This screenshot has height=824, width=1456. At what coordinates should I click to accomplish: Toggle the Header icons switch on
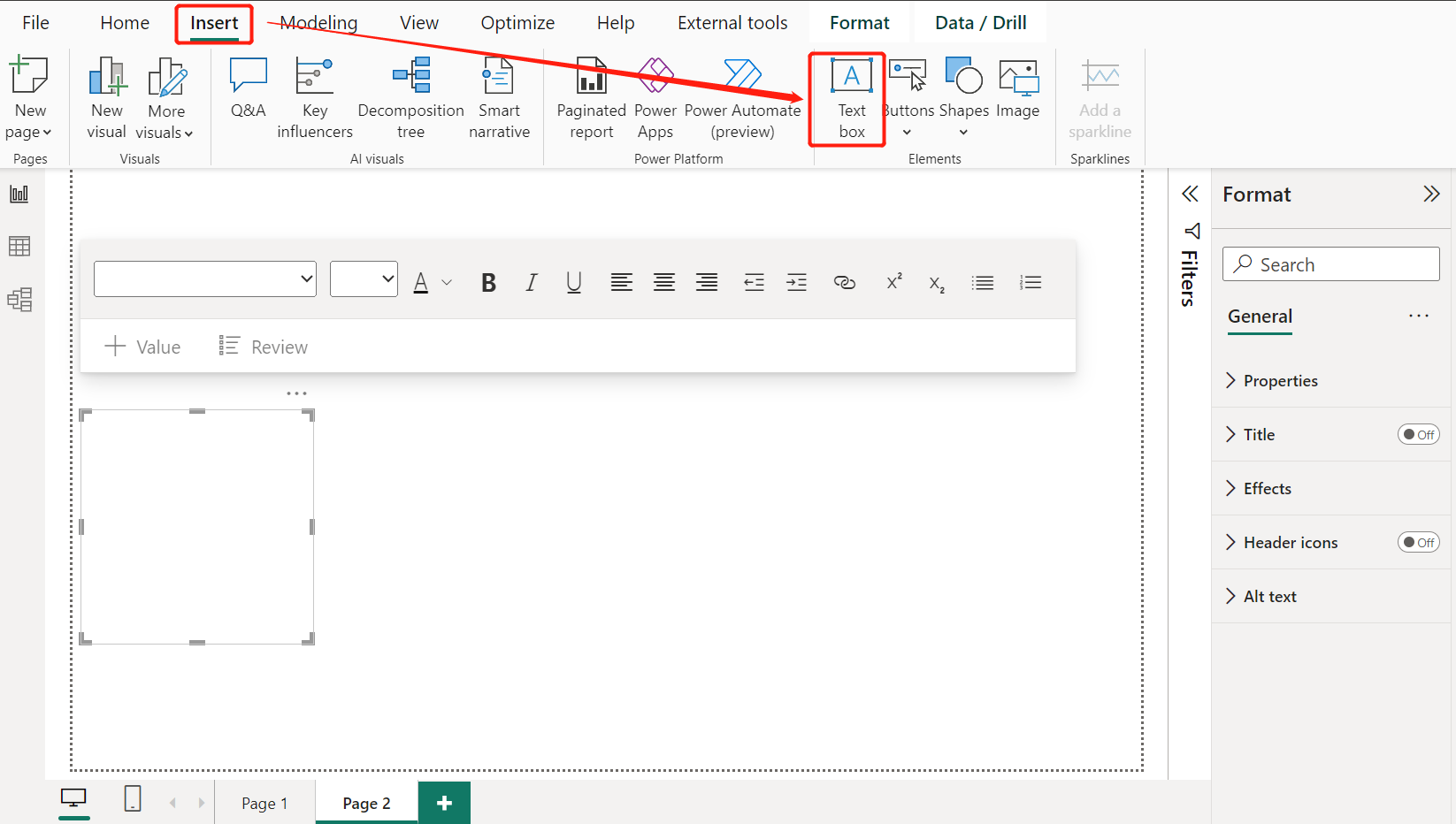click(x=1418, y=542)
